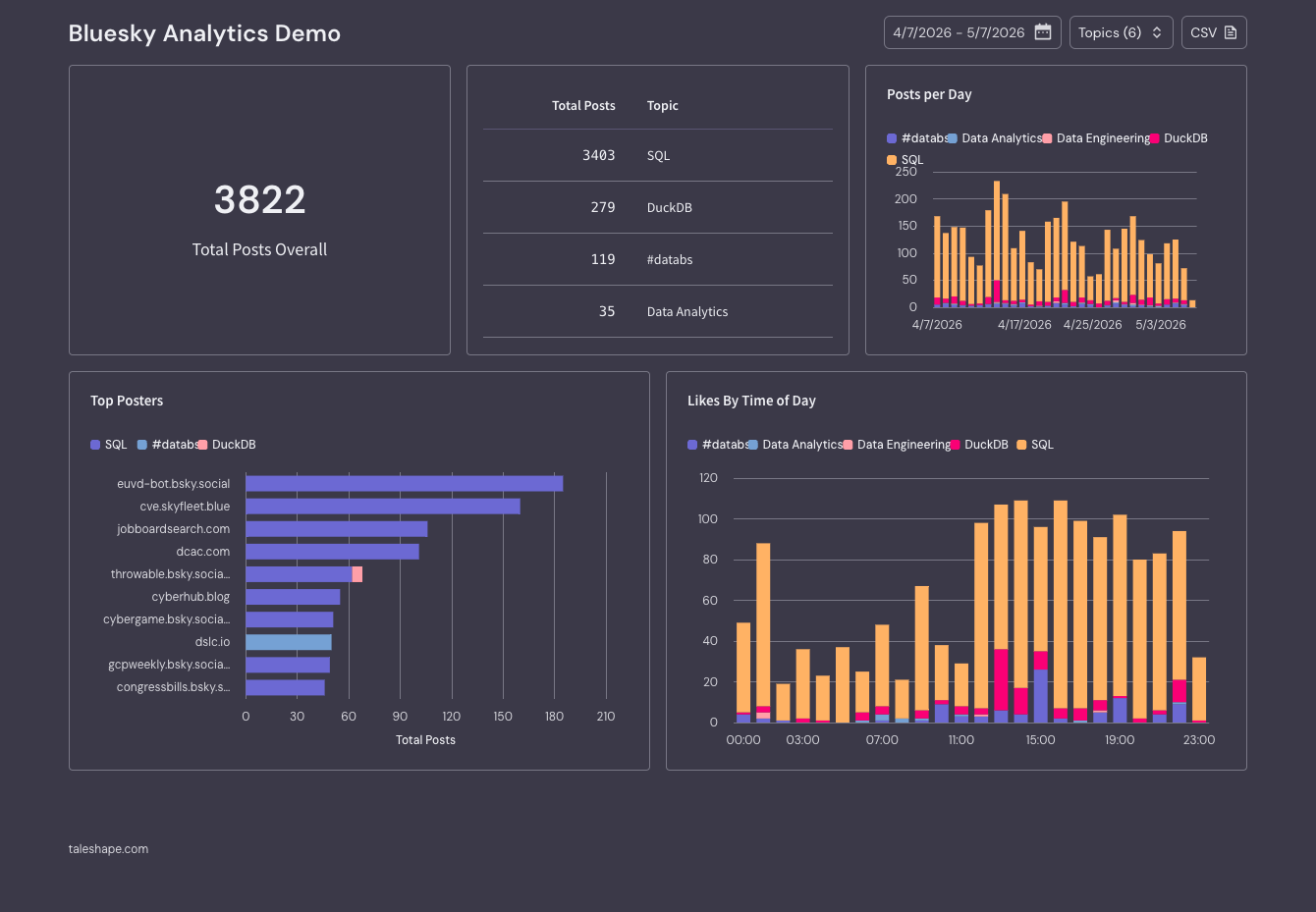
Task: Click DuckDB legend marker in Top Posters
Action: point(202,445)
